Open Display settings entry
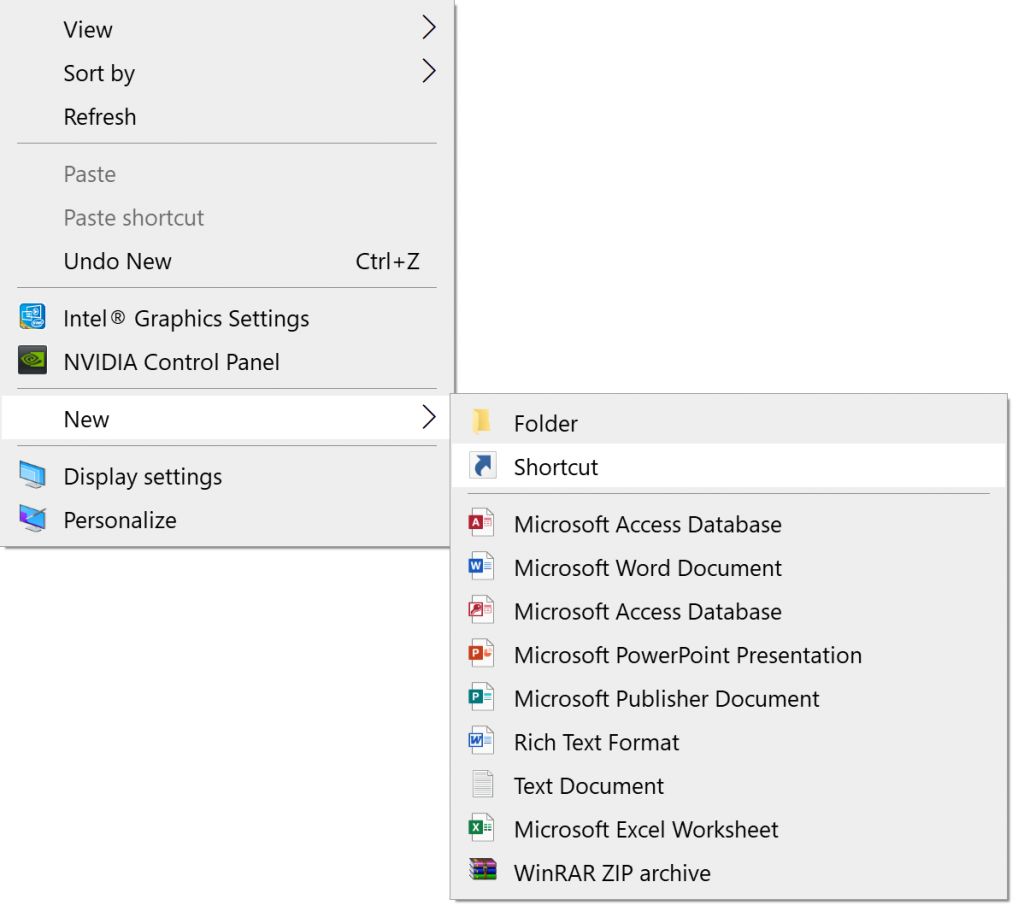This screenshot has height=917, width=1024. click(x=227, y=477)
